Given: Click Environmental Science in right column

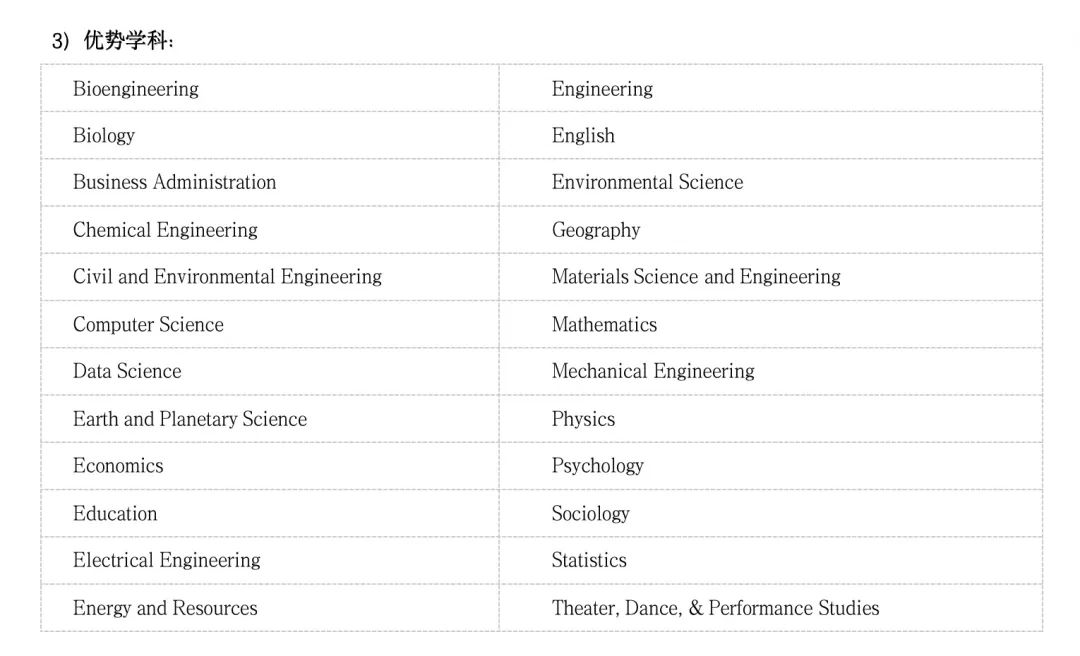Looking at the screenshot, I should [647, 183].
